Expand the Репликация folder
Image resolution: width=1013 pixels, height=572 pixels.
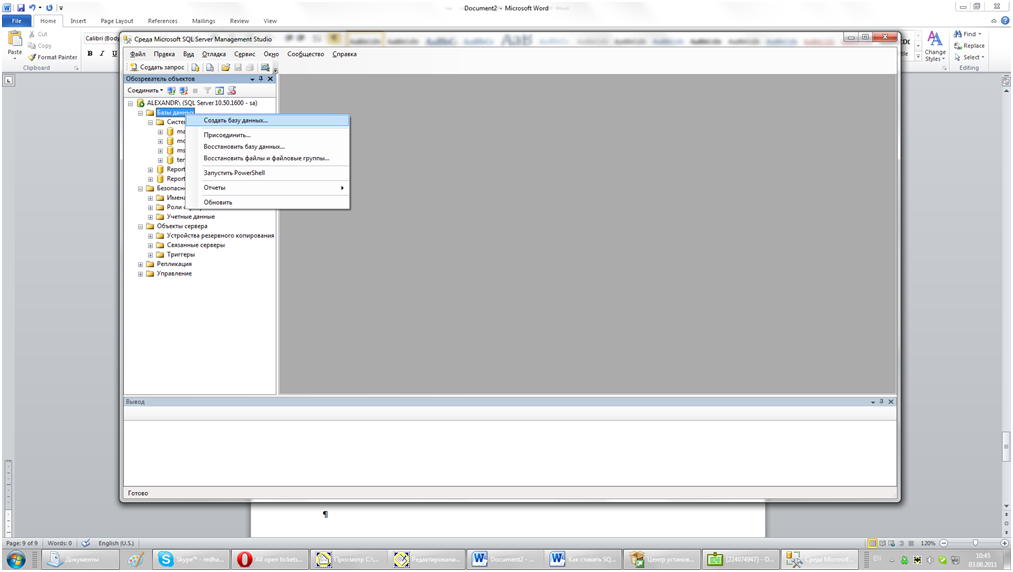(140, 264)
